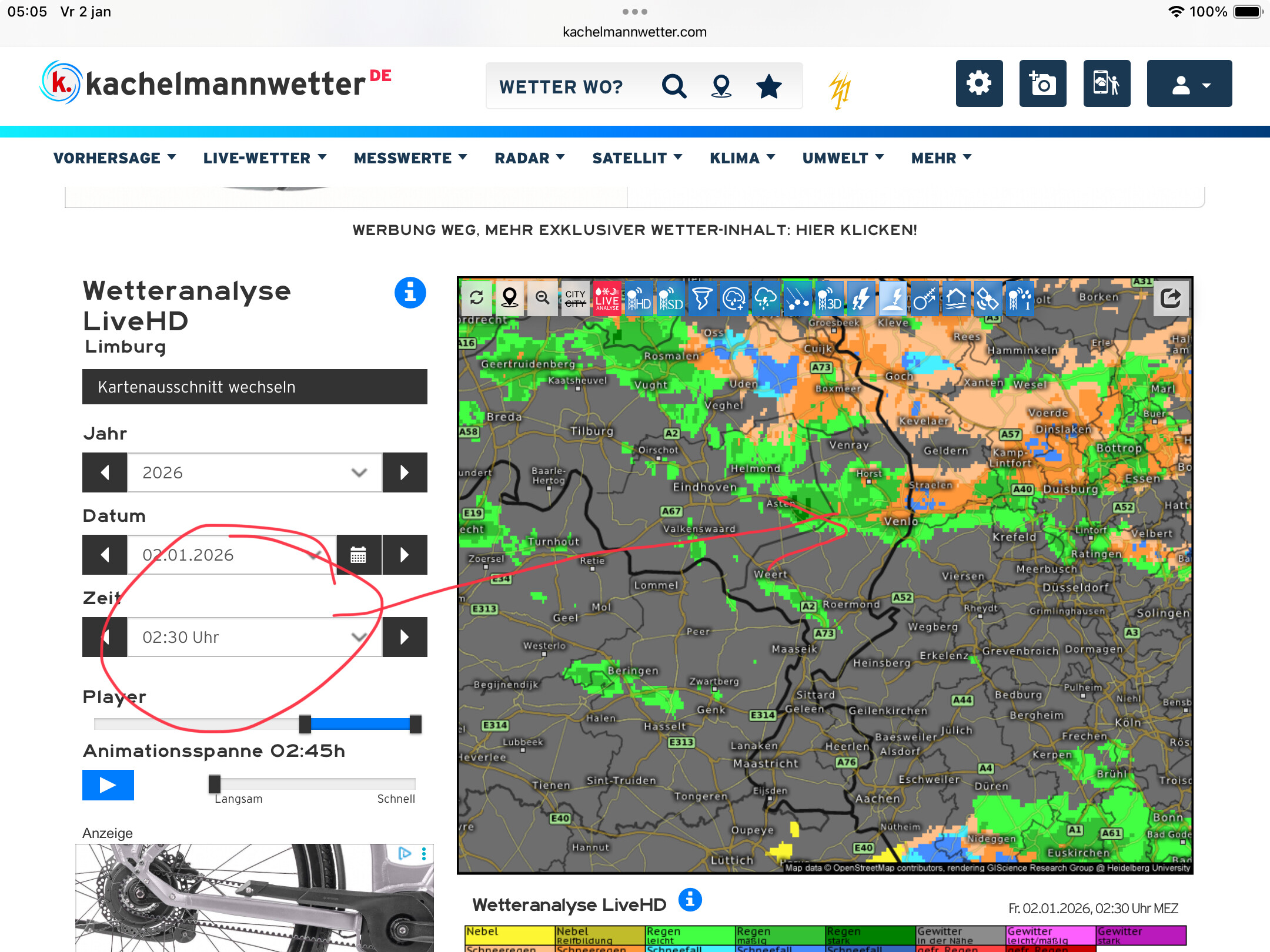Image resolution: width=1270 pixels, height=952 pixels.
Task: Go to previous year
Action: pyautogui.click(x=105, y=472)
